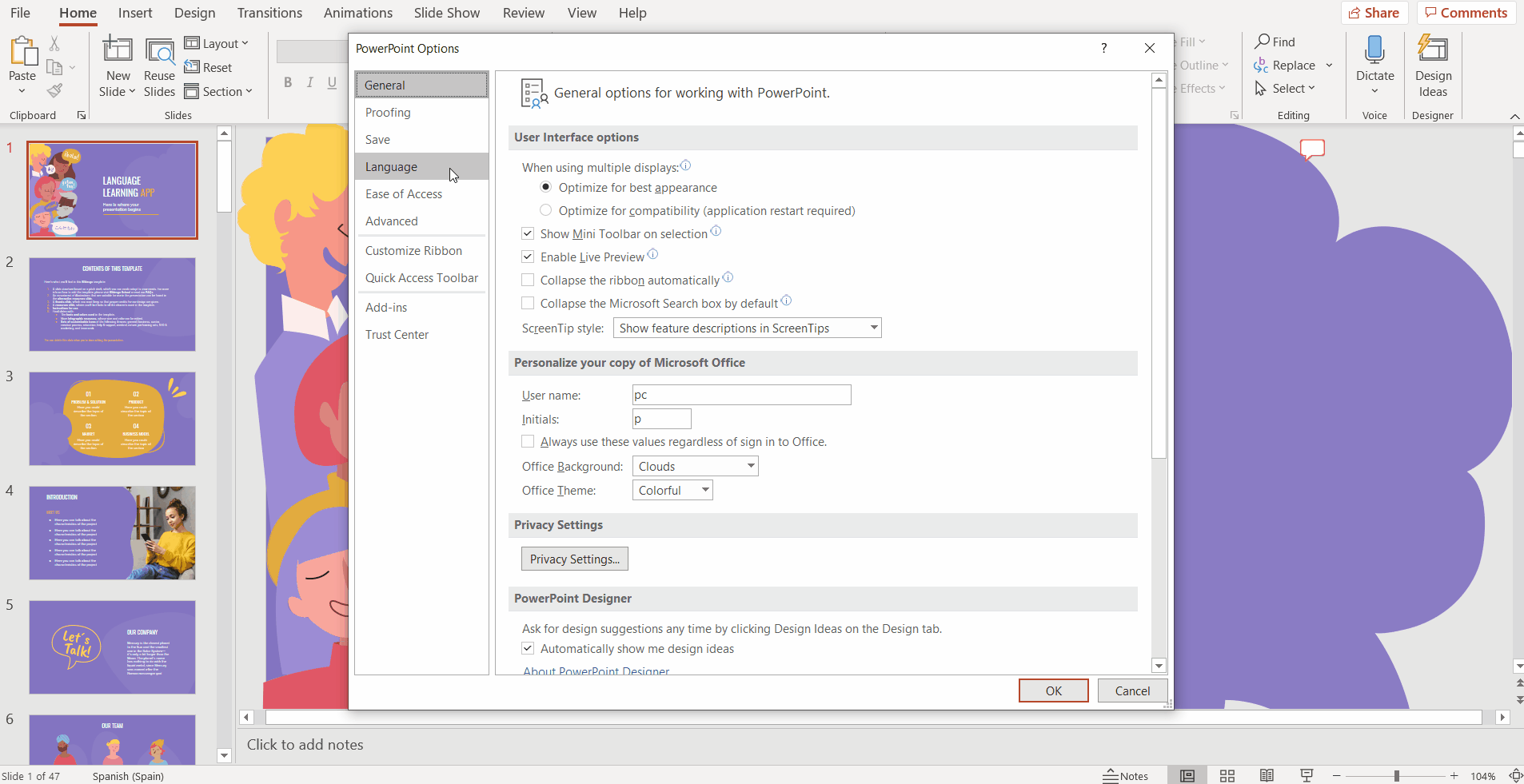Open the Office Theme dropdown
The height and width of the screenshot is (784, 1524).
coord(672,490)
